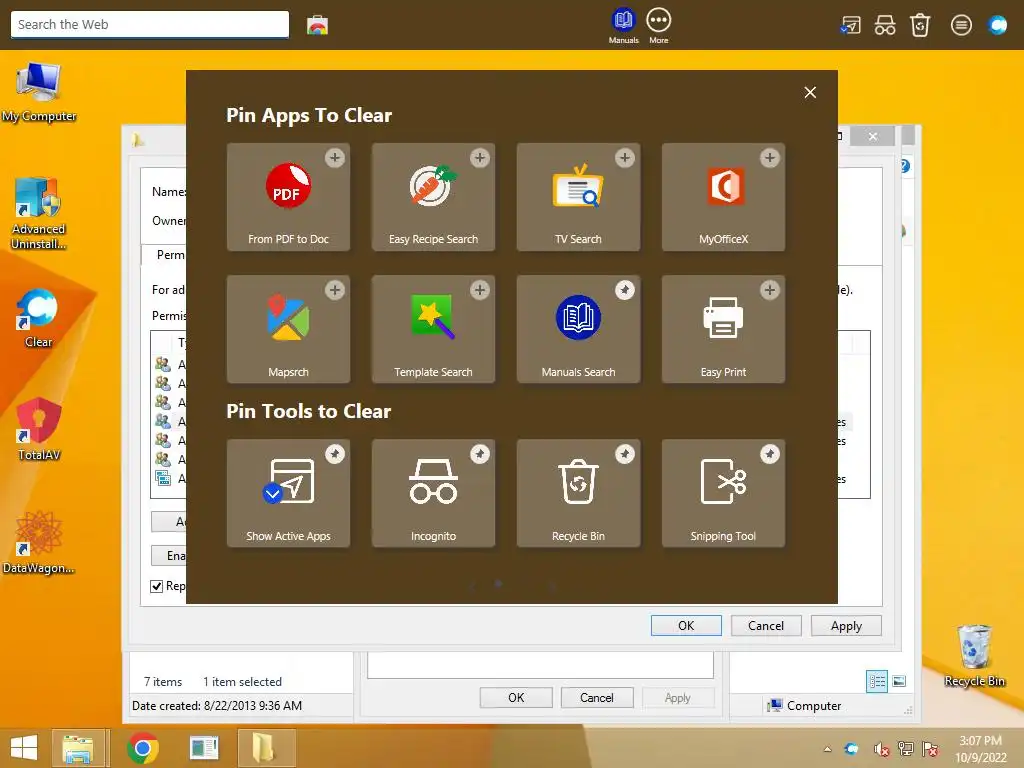Open the colorful store icon beside search

(x=317, y=25)
